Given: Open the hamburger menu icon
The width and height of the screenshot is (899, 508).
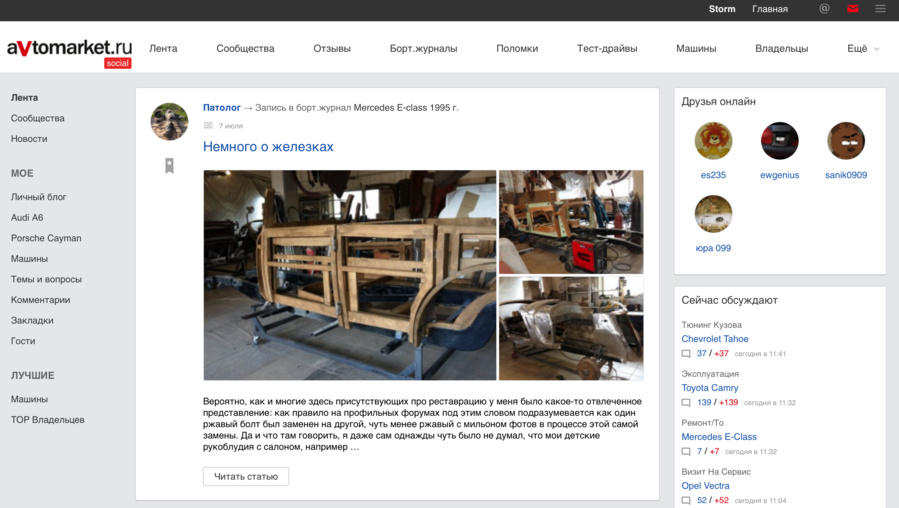Looking at the screenshot, I should tap(881, 9).
